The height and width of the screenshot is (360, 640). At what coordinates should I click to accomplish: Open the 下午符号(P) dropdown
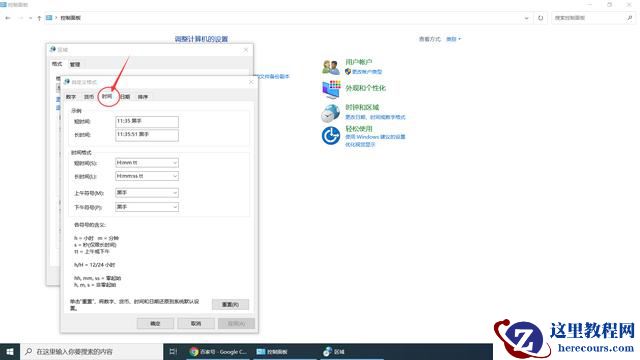147,207
